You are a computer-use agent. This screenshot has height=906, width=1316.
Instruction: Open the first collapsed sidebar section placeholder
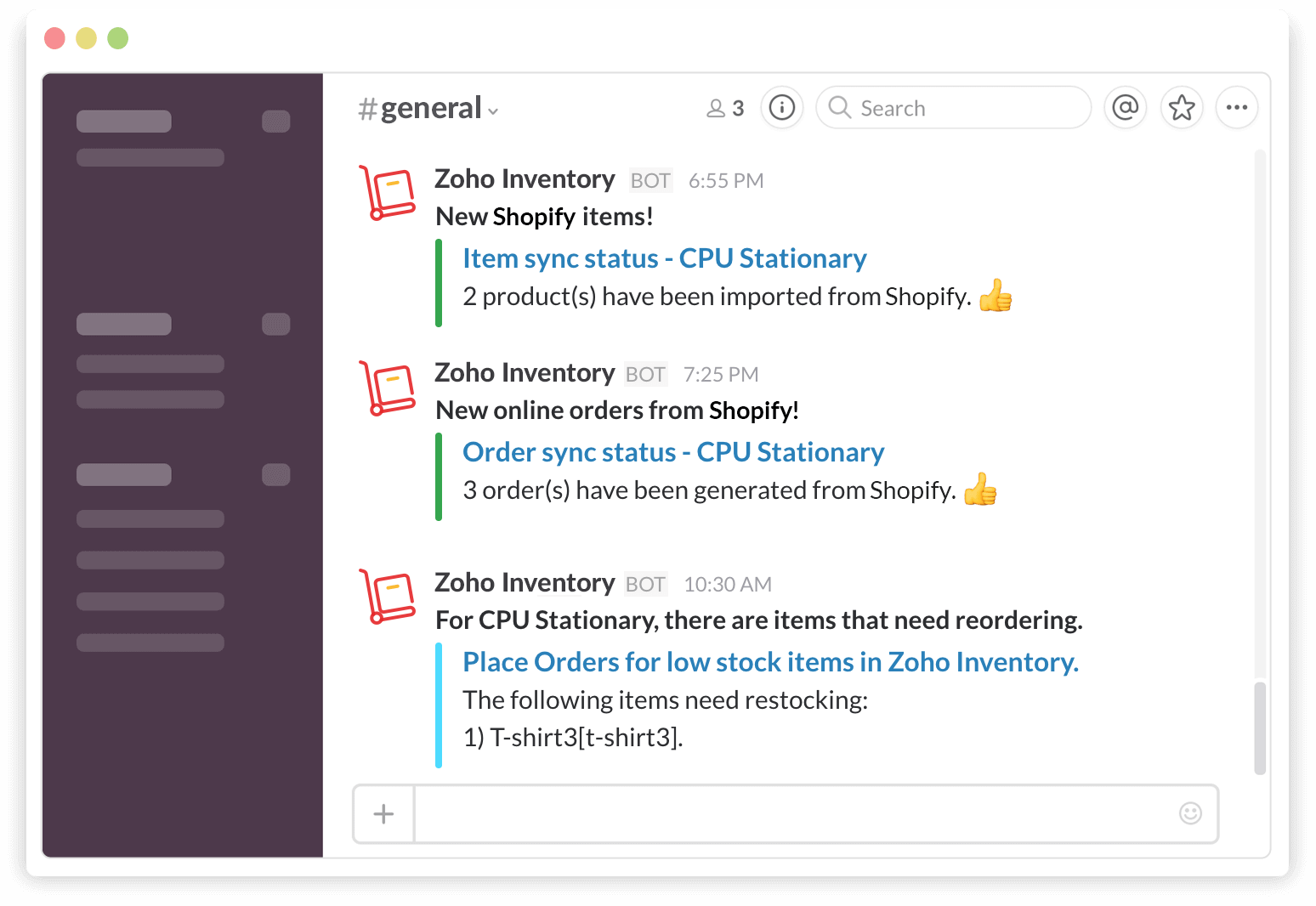click(123, 121)
